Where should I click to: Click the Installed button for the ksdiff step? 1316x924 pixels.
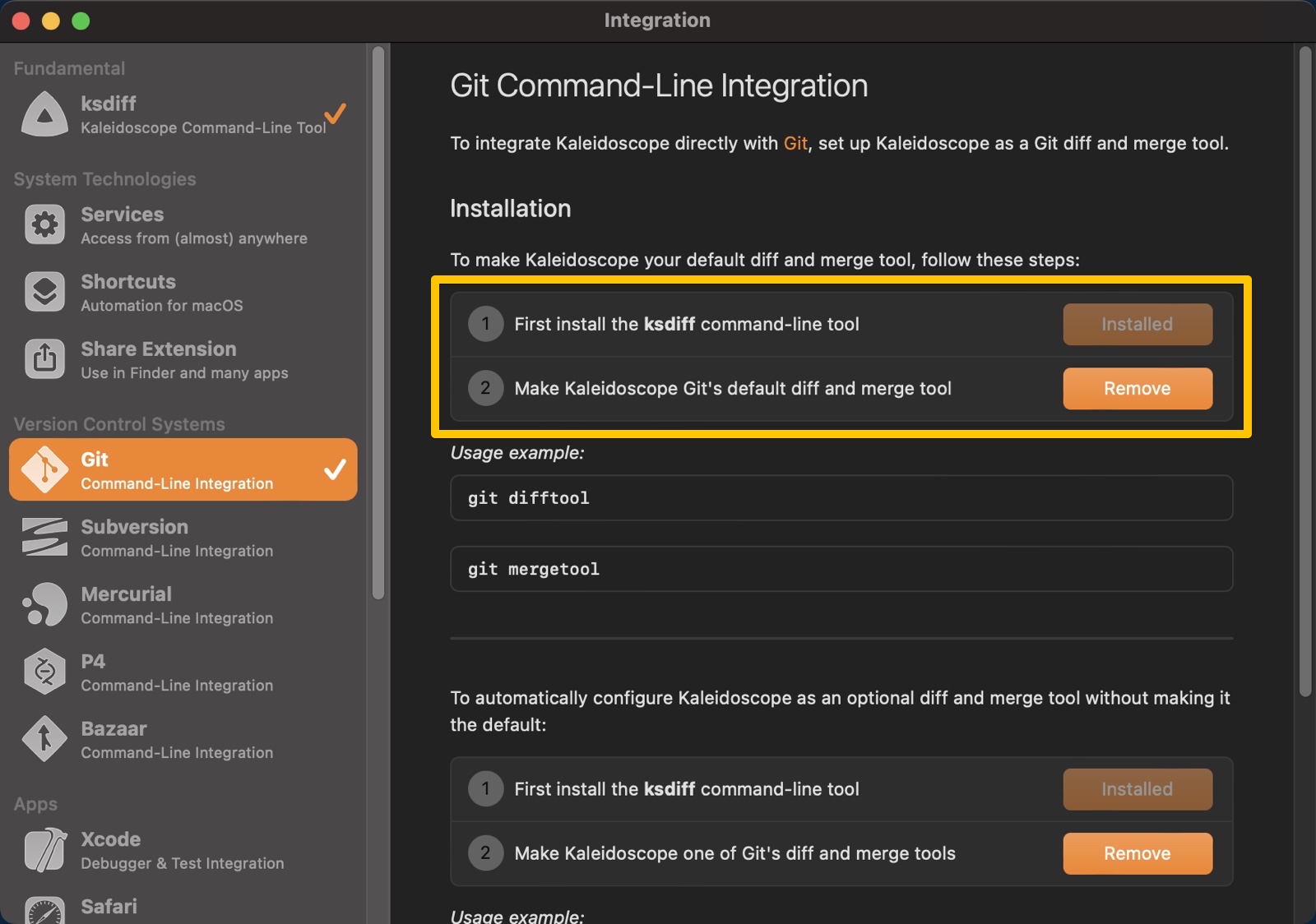coord(1138,324)
